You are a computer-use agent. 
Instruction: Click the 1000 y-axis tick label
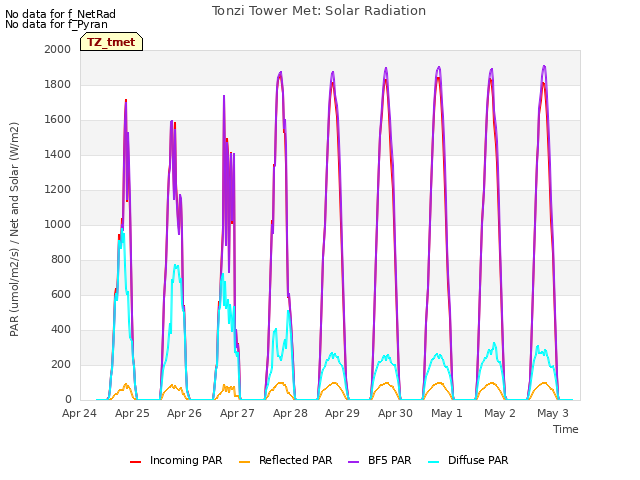tap(58, 224)
